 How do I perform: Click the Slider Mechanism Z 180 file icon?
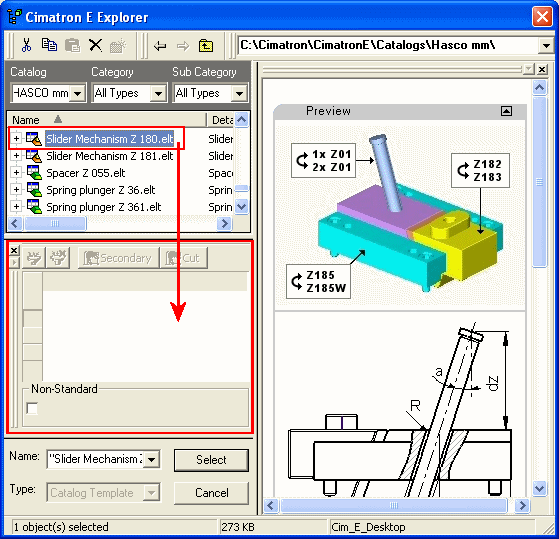point(34,139)
